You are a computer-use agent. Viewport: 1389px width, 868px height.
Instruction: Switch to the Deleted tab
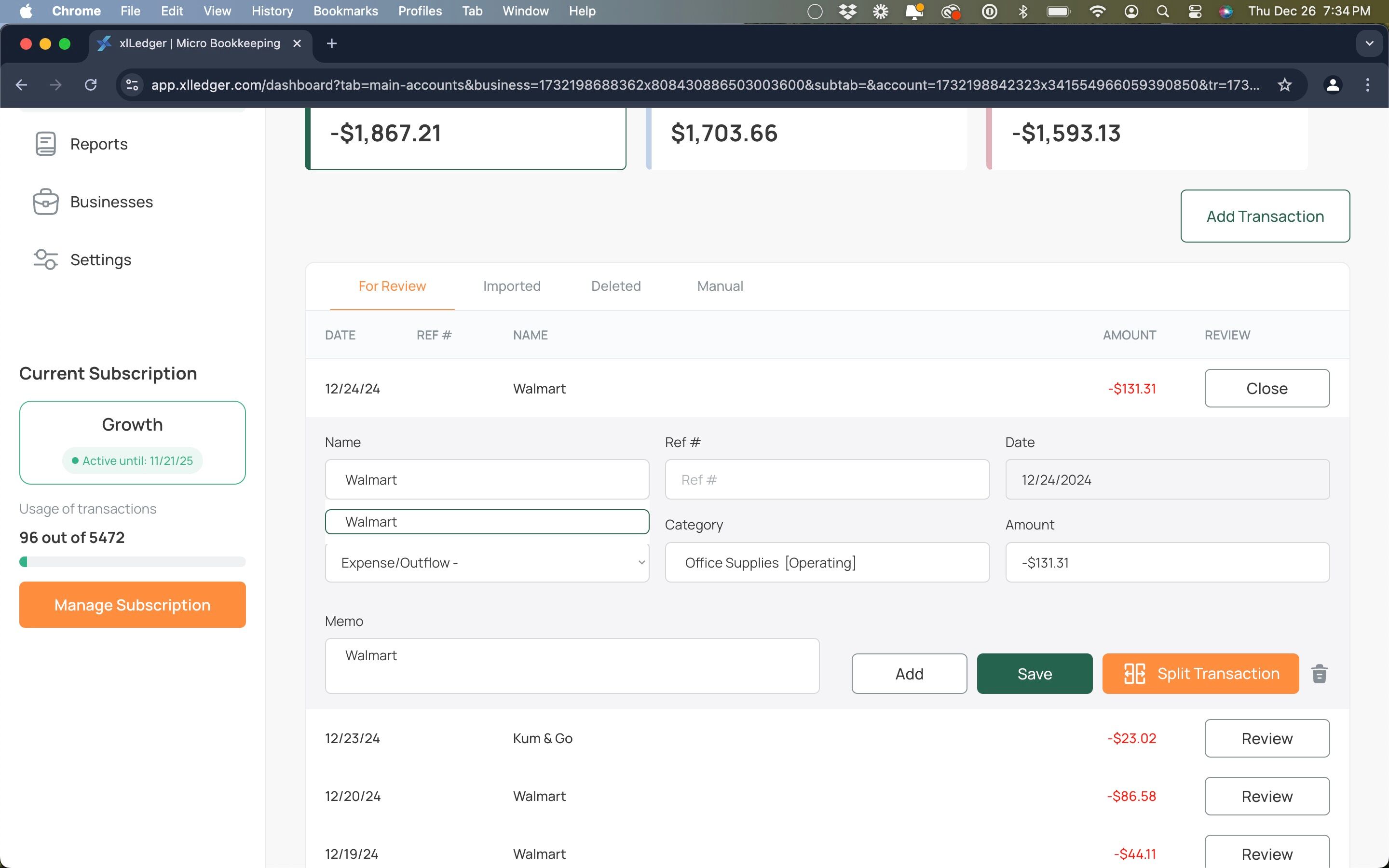pos(616,286)
